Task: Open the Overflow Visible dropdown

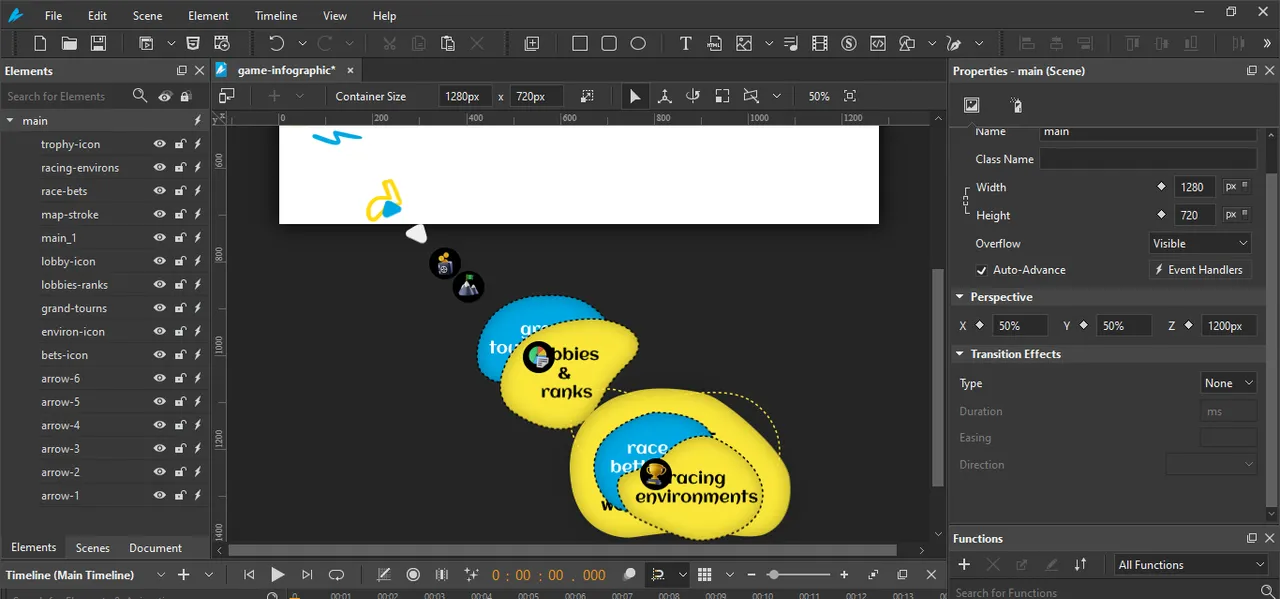Action: coord(1201,243)
